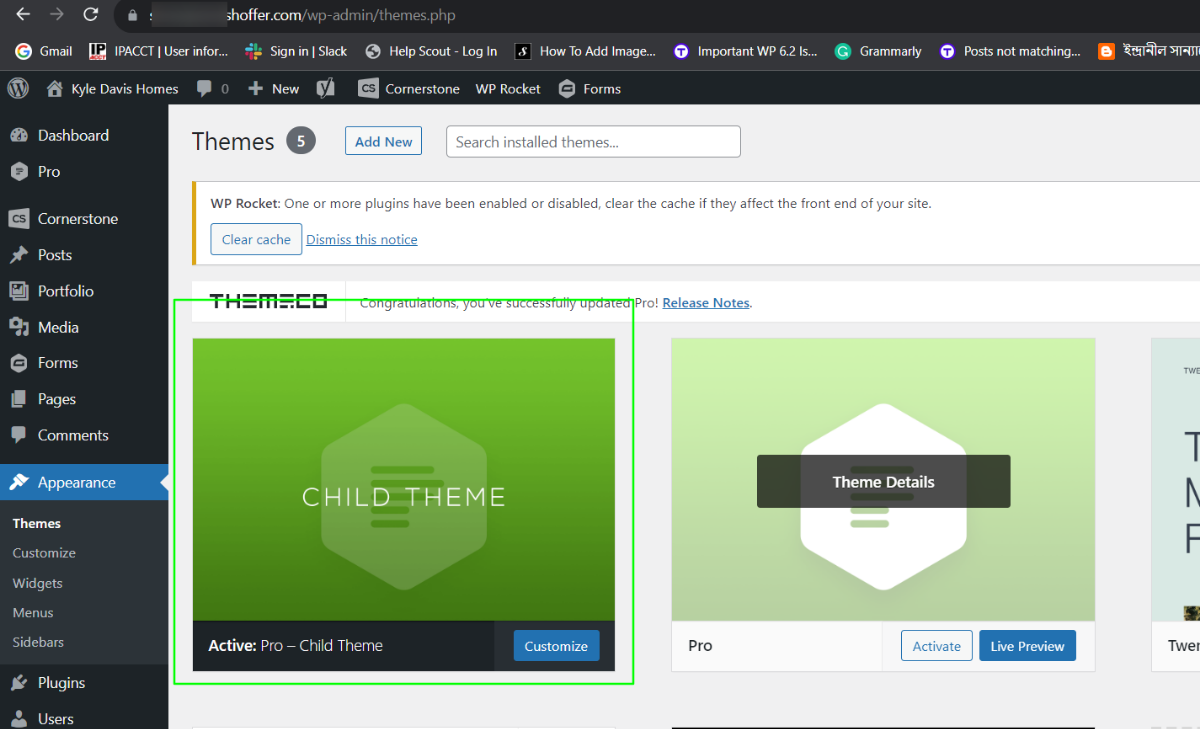This screenshot has height=729, width=1200.
Task: Click WP Rocket in the admin bar
Action: [508, 88]
